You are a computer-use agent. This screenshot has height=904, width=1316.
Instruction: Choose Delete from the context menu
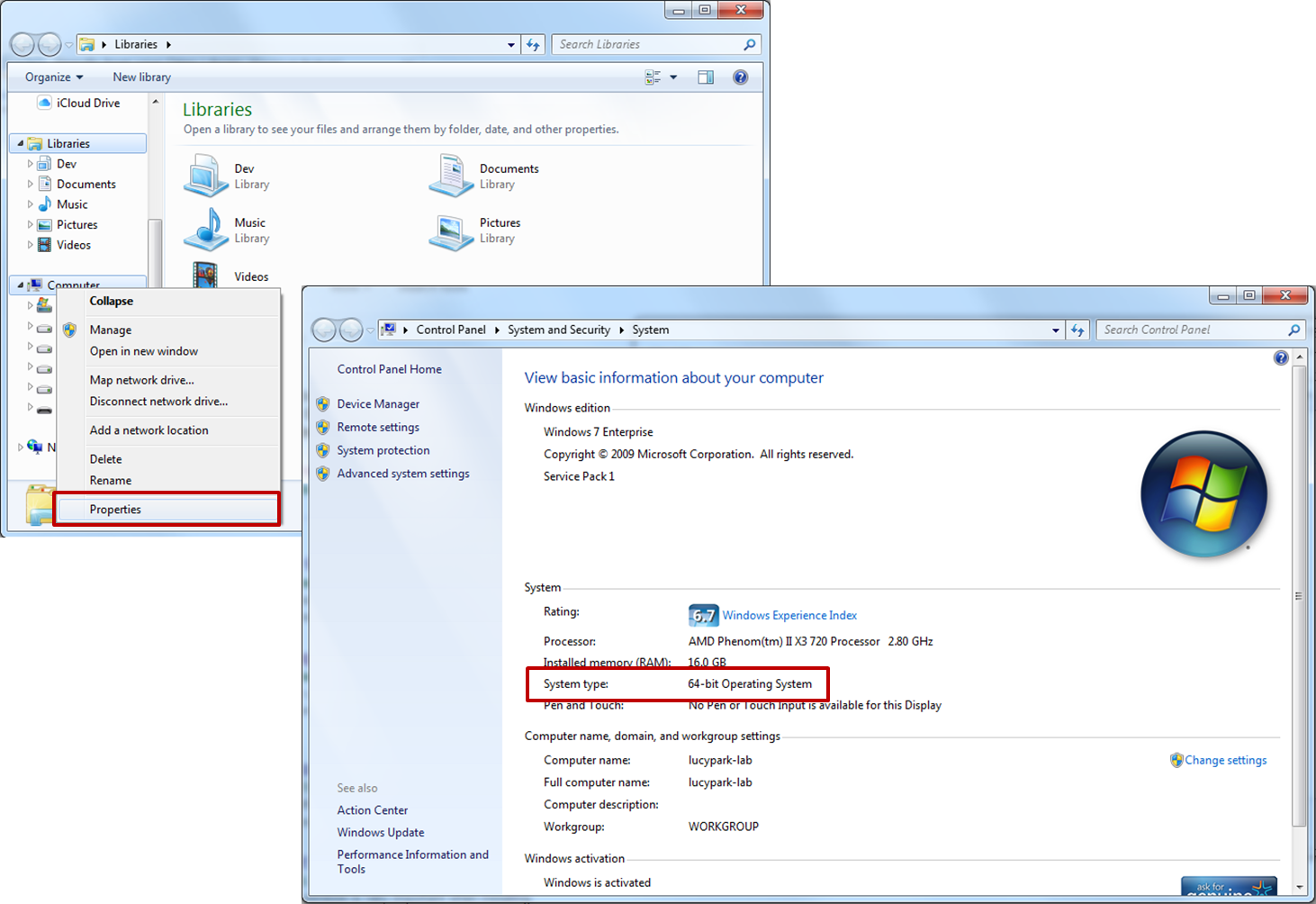(168, 459)
